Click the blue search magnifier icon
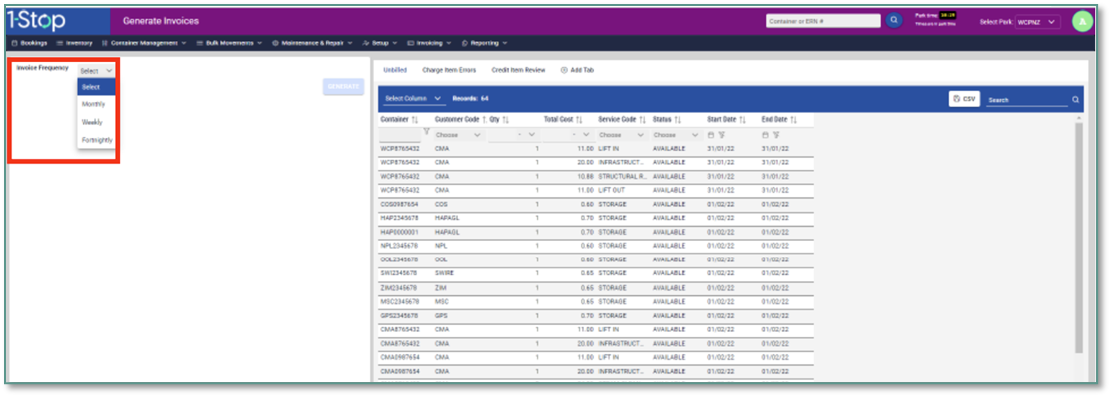This screenshot has width=1111, height=397. click(893, 21)
